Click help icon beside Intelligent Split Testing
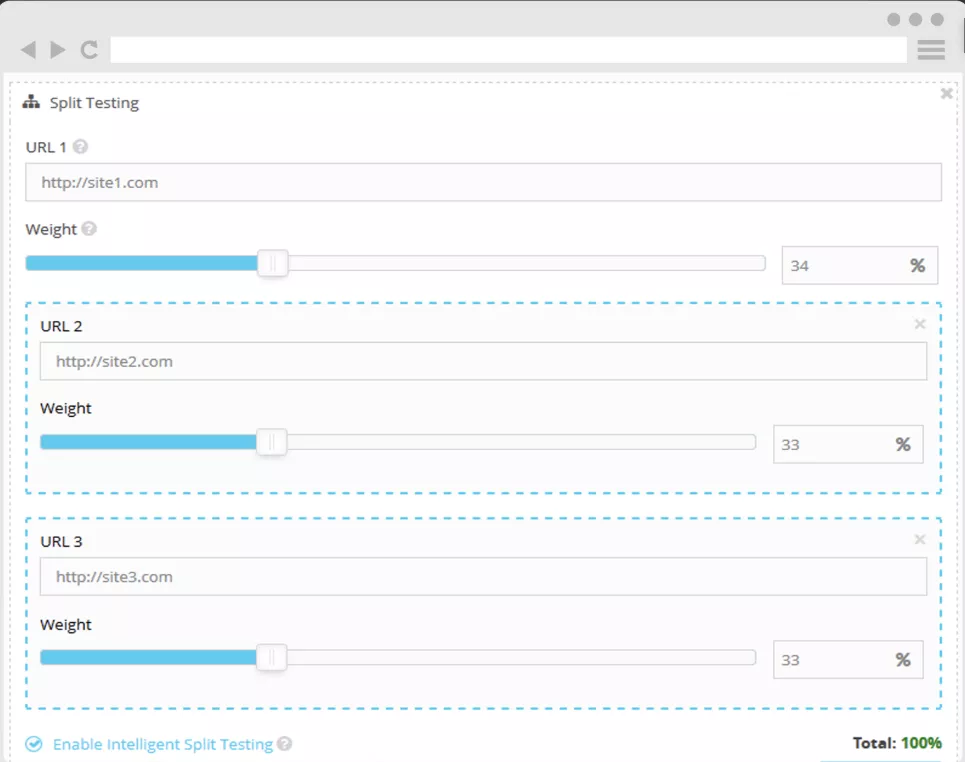Viewport: 965px width, 762px height. tap(285, 744)
